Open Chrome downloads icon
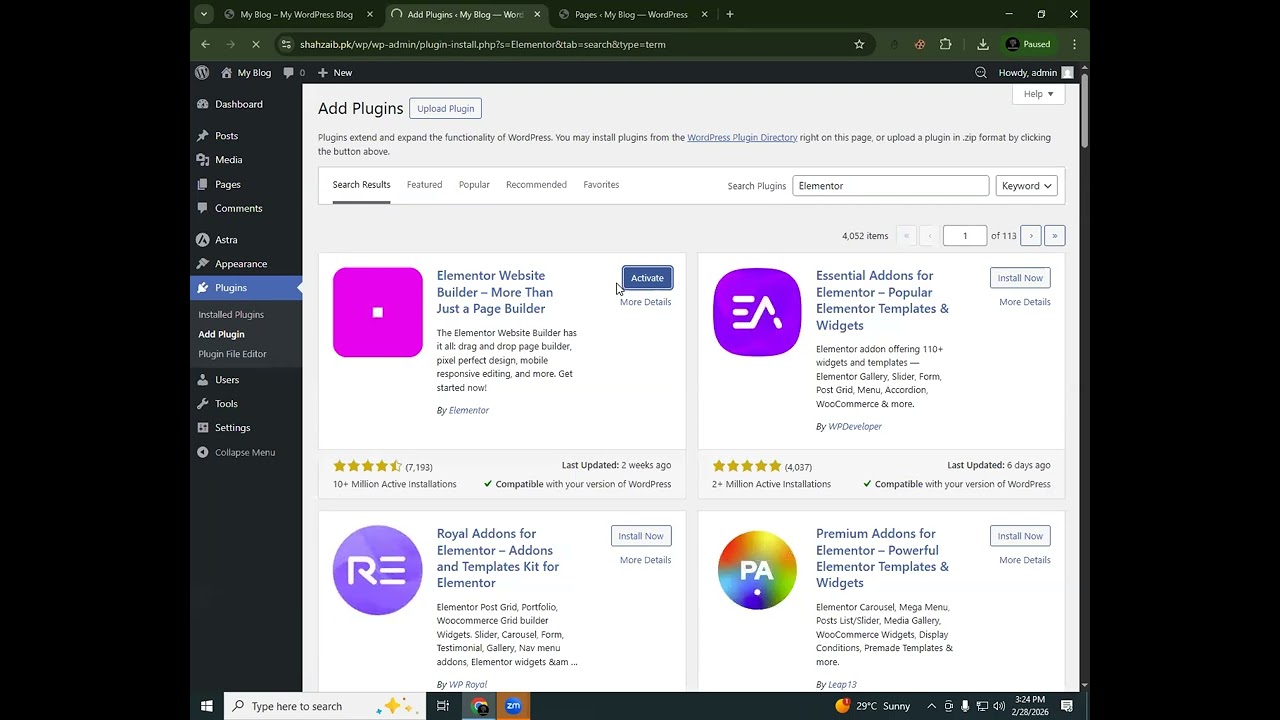This screenshot has width=1280, height=720. click(x=983, y=44)
